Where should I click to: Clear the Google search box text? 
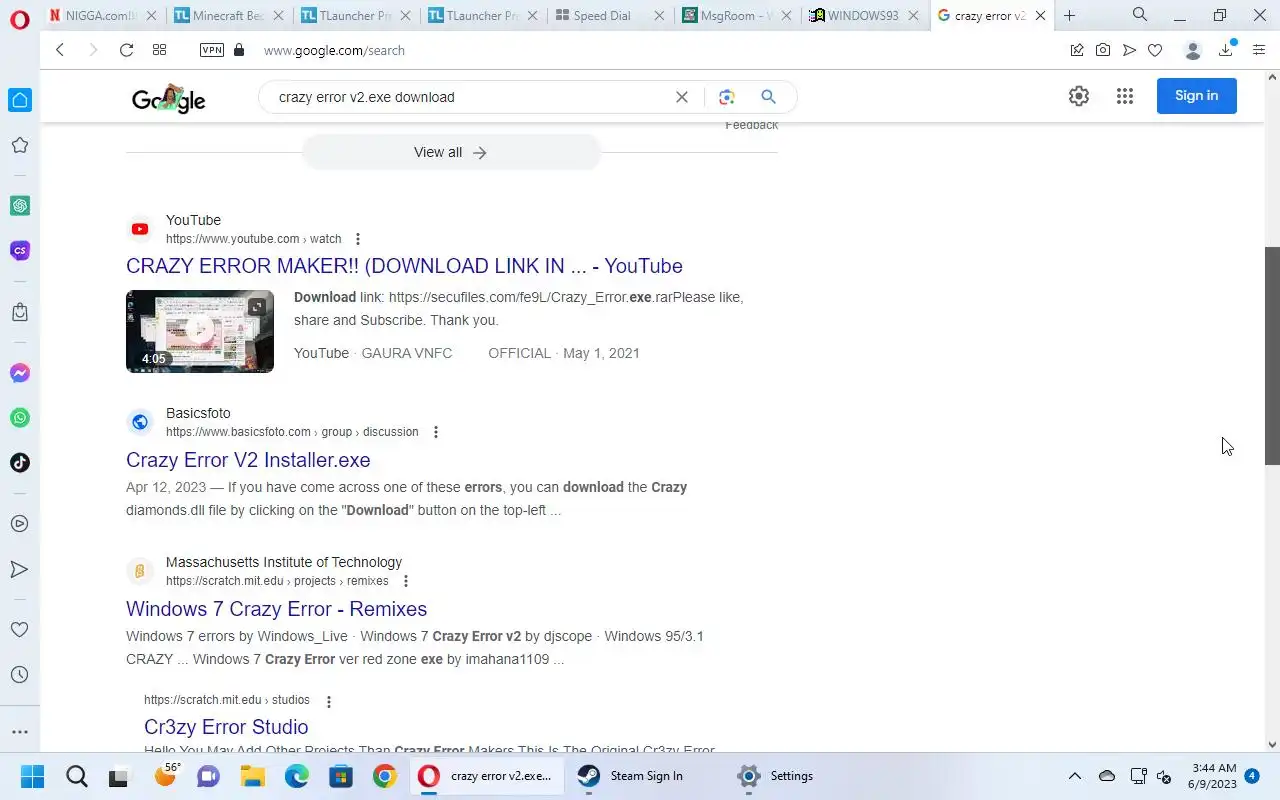click(682, 97)
